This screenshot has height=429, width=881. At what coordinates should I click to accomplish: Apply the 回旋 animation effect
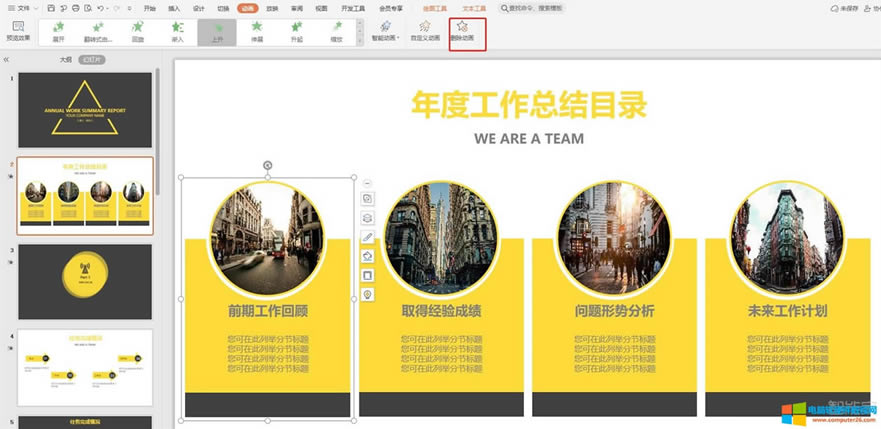pyautogui.click(x=137, y=32)
